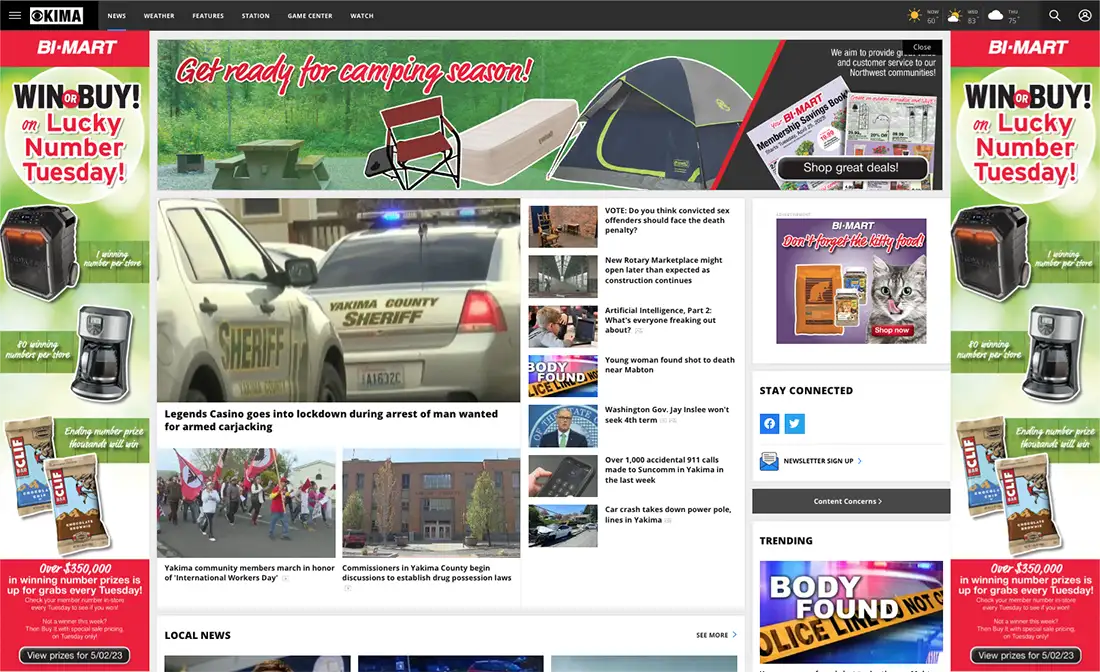Open marchers with flags thumbnail
1100x672 pixels.
pos(246,503)
